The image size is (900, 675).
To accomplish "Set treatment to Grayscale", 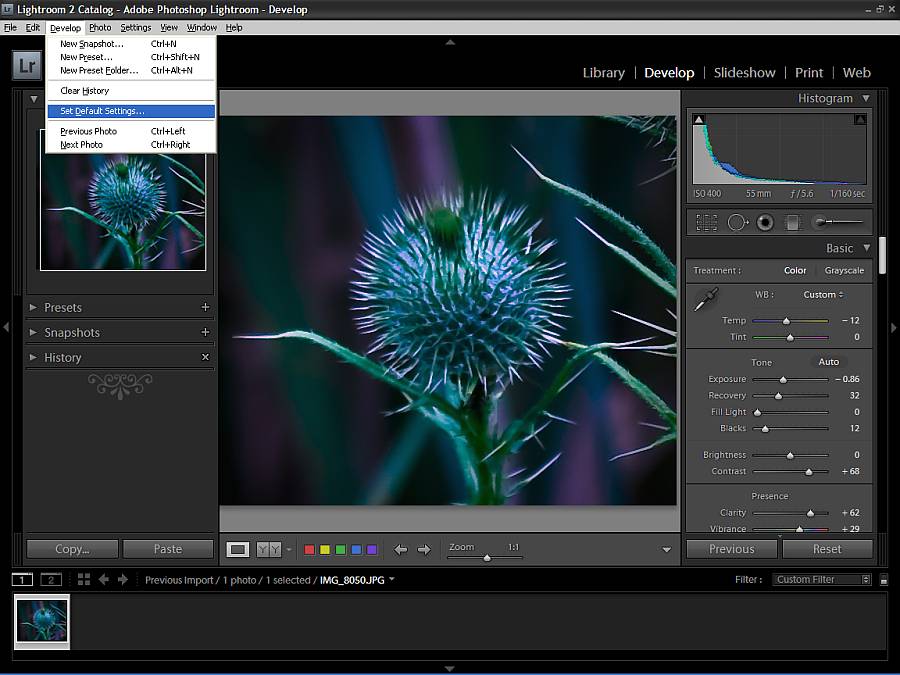I will (x=844, y=270).
